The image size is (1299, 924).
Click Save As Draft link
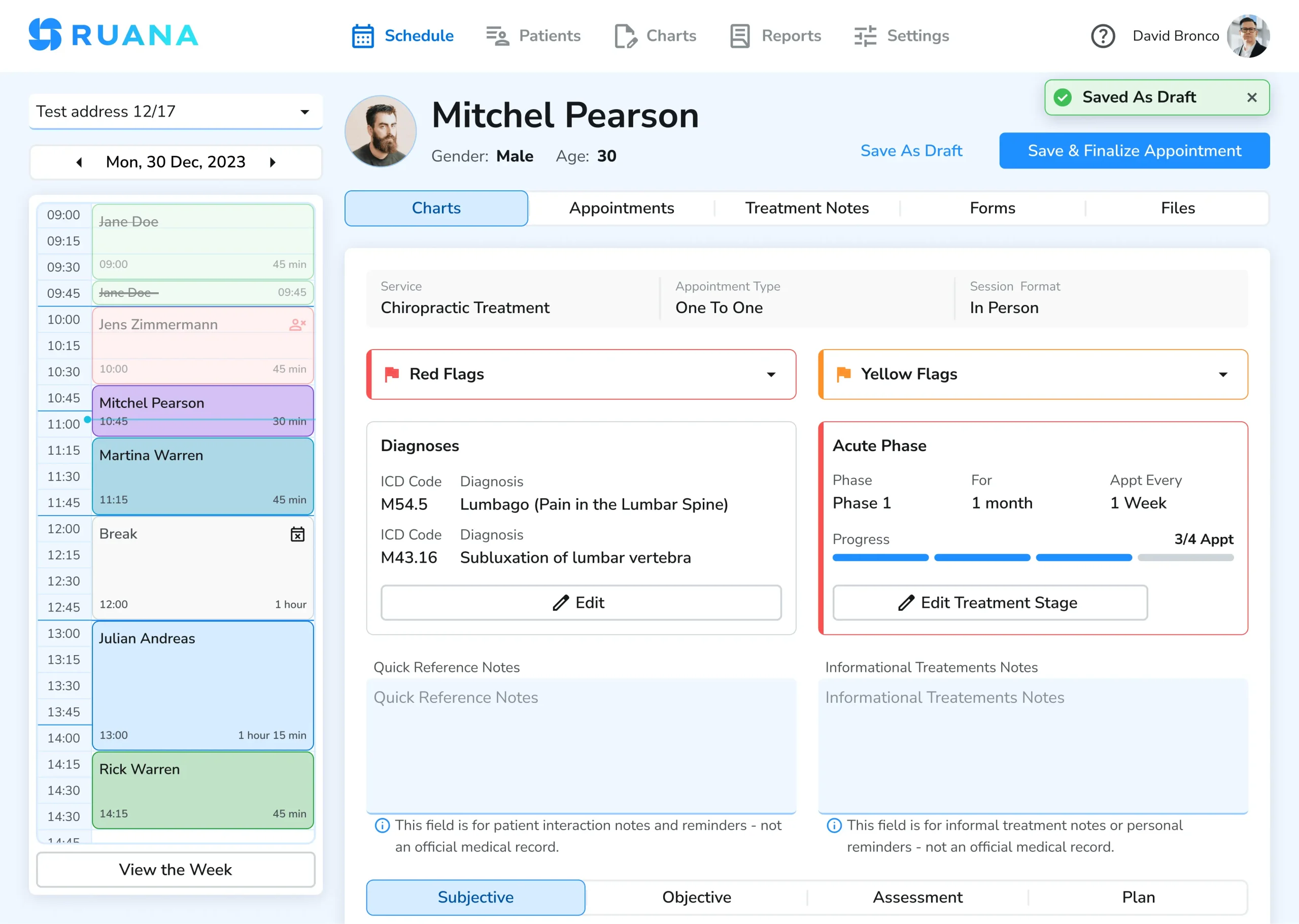911,151
